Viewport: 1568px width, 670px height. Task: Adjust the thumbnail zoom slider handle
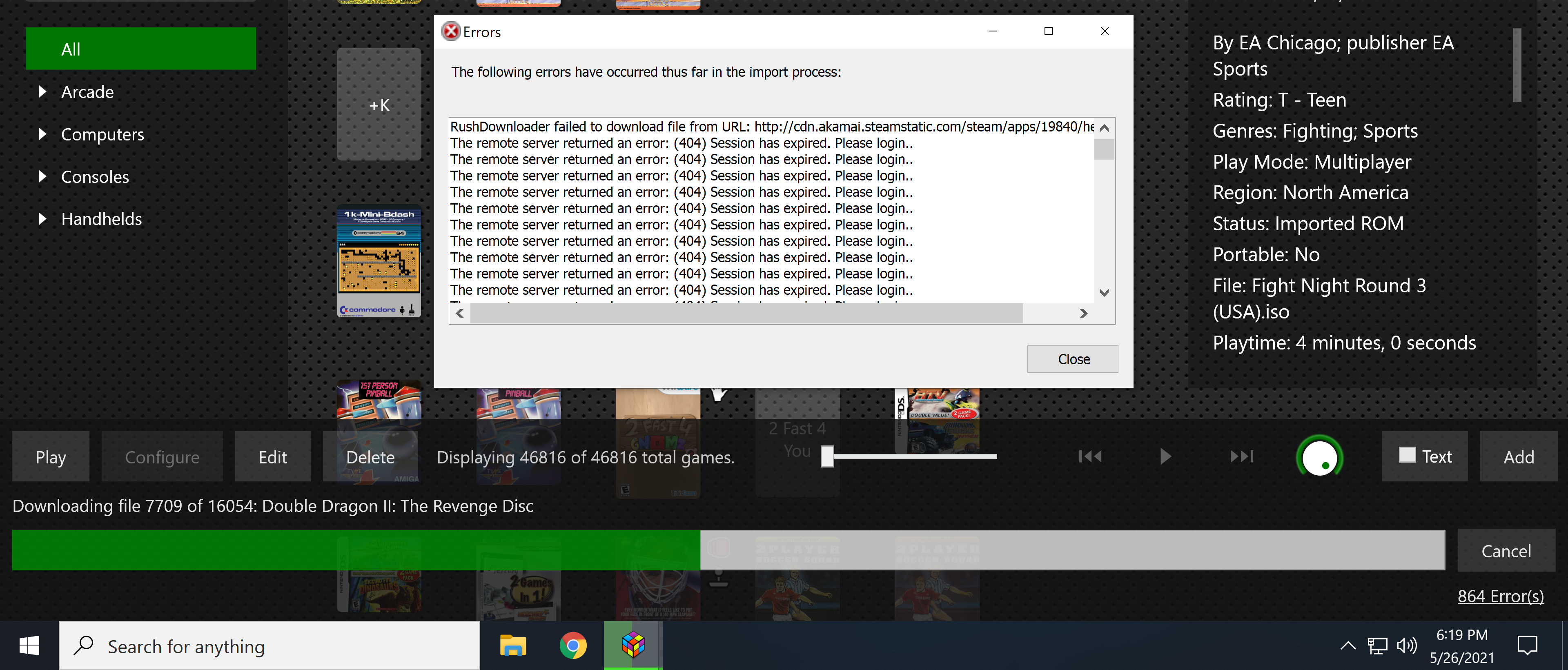pos(827,456)
